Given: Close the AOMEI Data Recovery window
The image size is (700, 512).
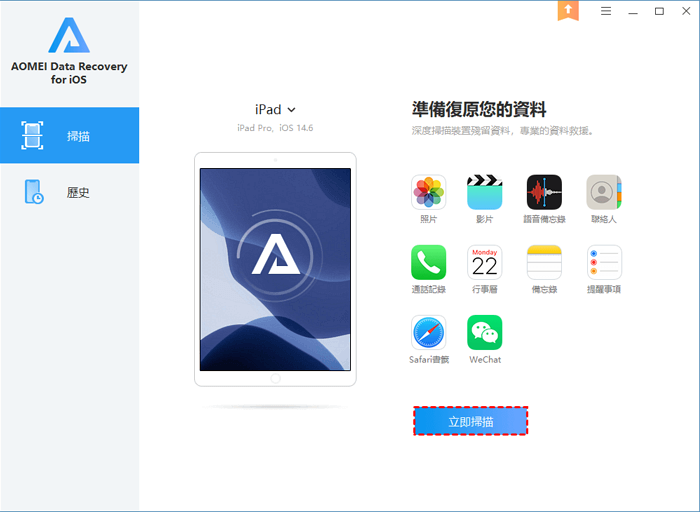Looking at the screenshot, I should pos(686,11).
